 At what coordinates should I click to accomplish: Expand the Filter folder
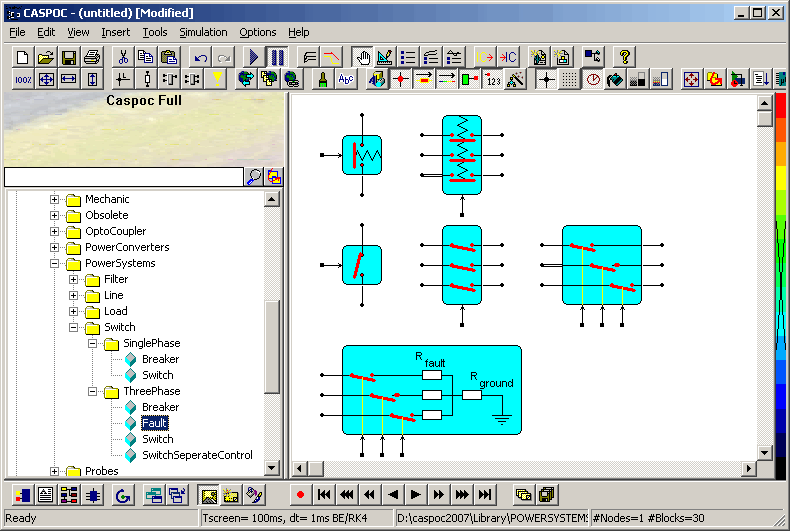pyautogui.click(x=74, y=280)
